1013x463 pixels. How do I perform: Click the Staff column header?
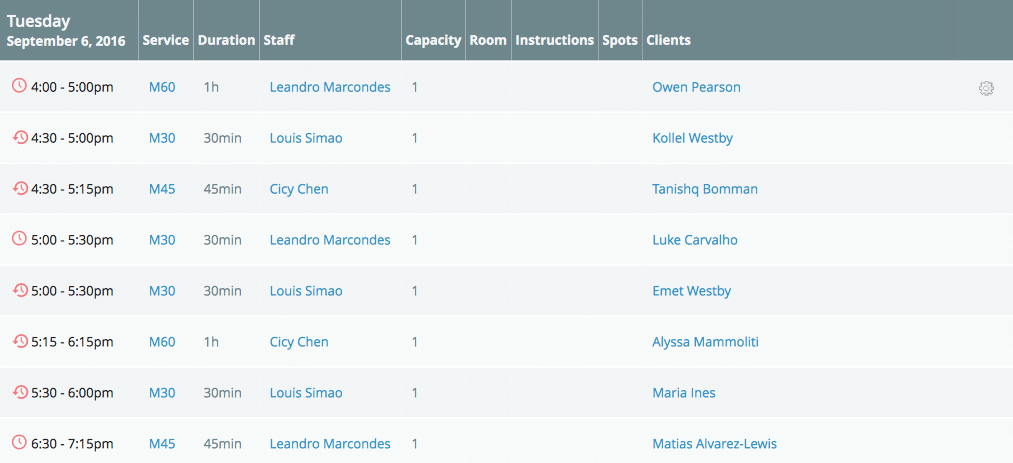pyautogui.click(x=279, y=40)
